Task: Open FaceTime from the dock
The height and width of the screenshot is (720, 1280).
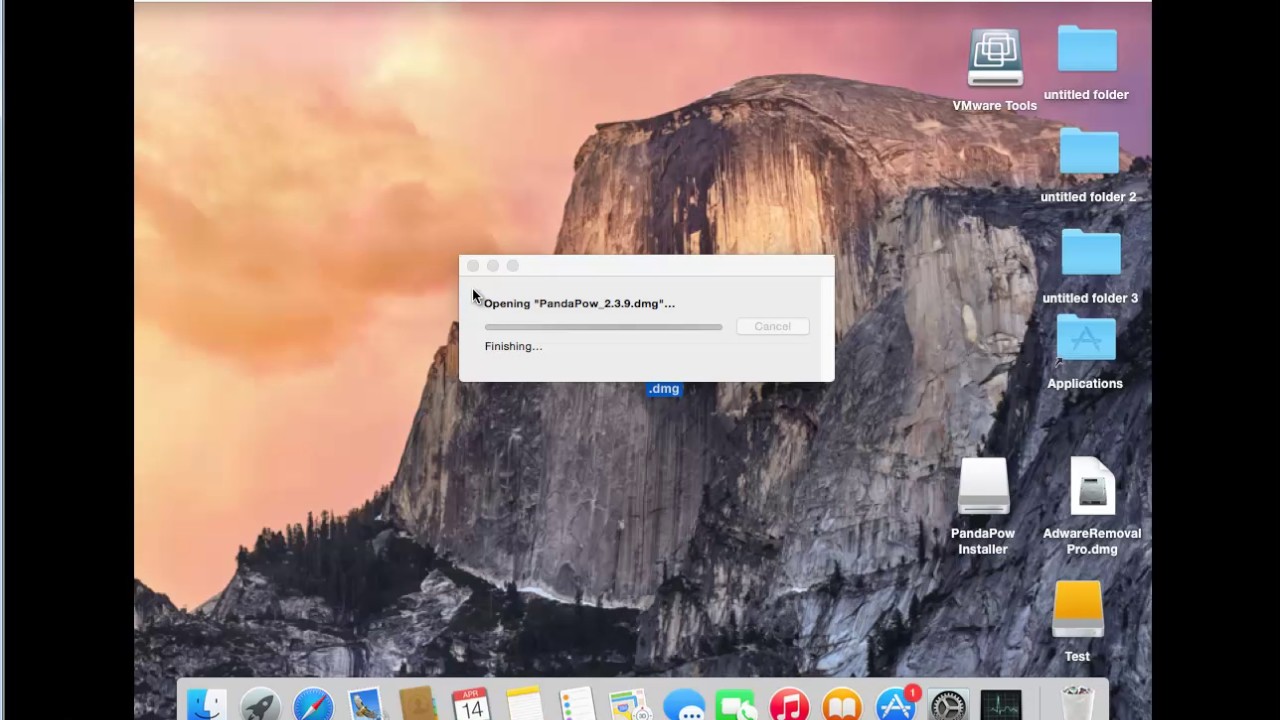Action: click(737, 705)
